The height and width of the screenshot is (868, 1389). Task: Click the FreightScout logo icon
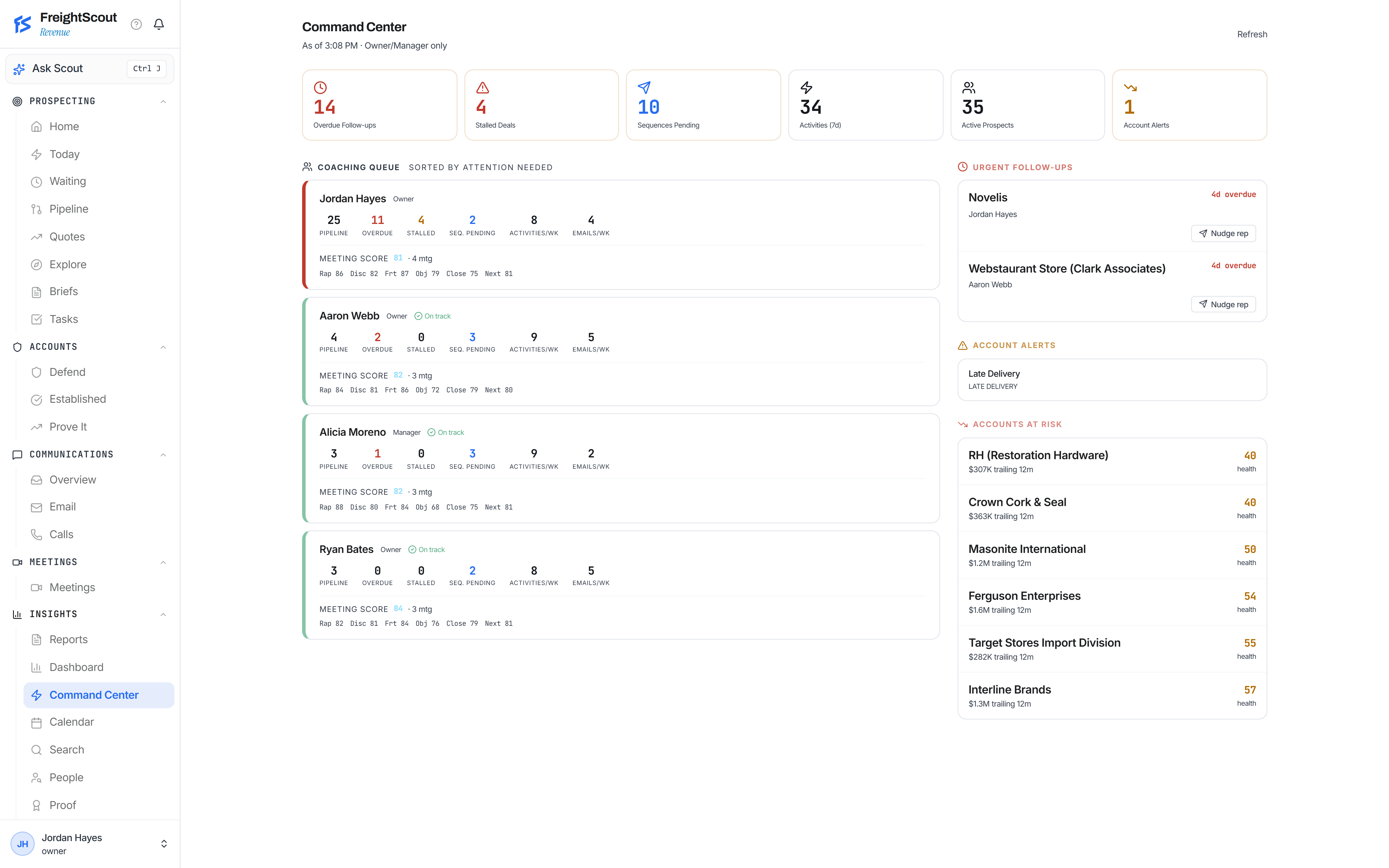(22, 24)
